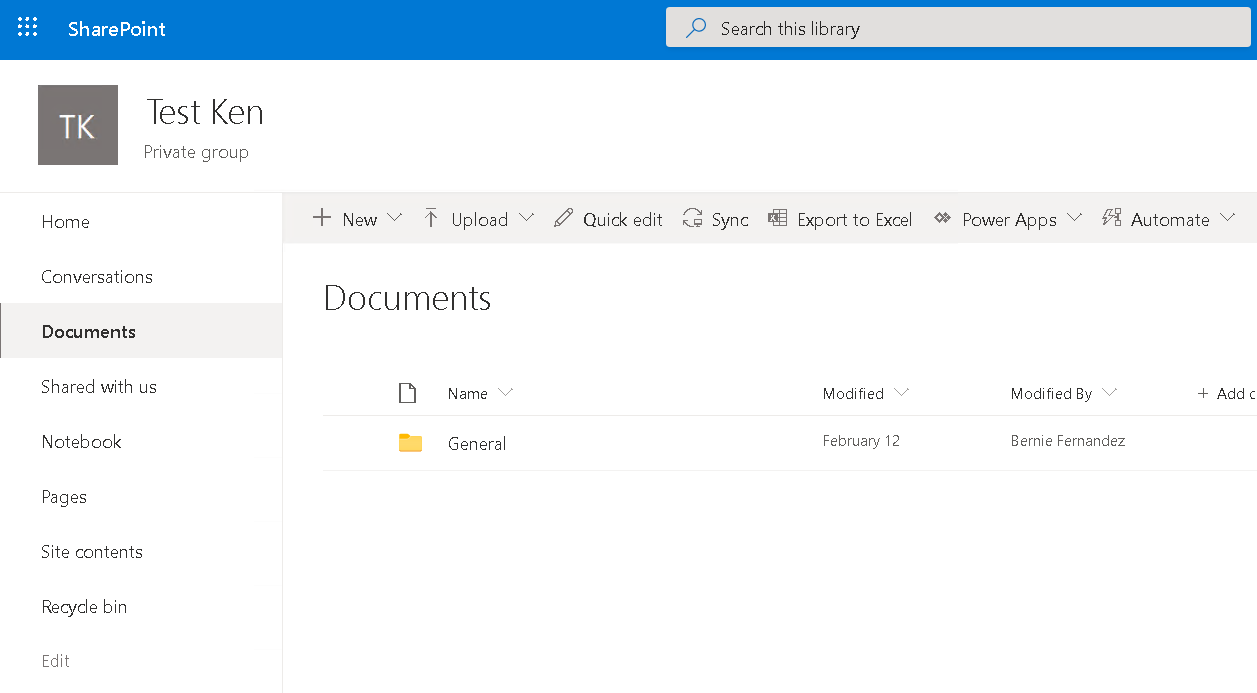This screenshot has width=1257, height=693.
Task: Expand the Power Apps dropdown arrow
Action: point(1074,218)
